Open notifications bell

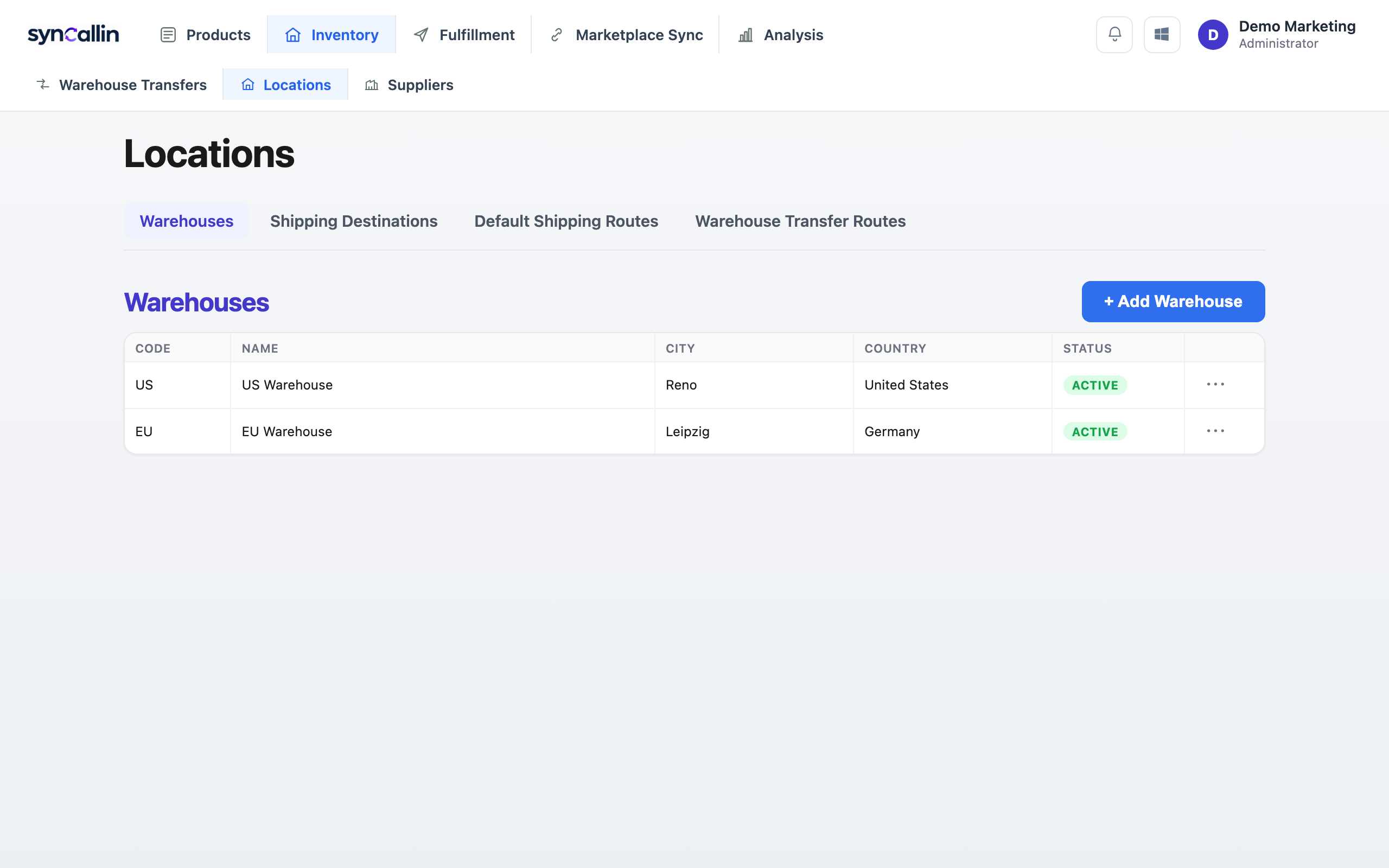point(1114,34)
